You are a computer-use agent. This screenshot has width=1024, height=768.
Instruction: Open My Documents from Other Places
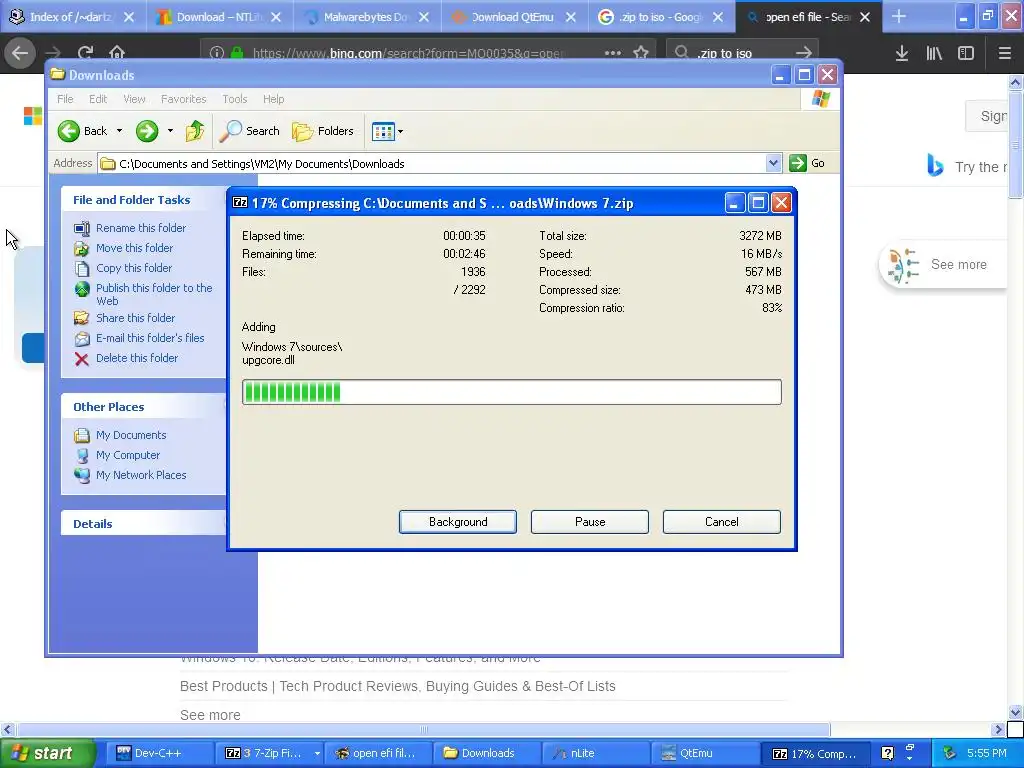pyautogui.click(x=131, y=435)
